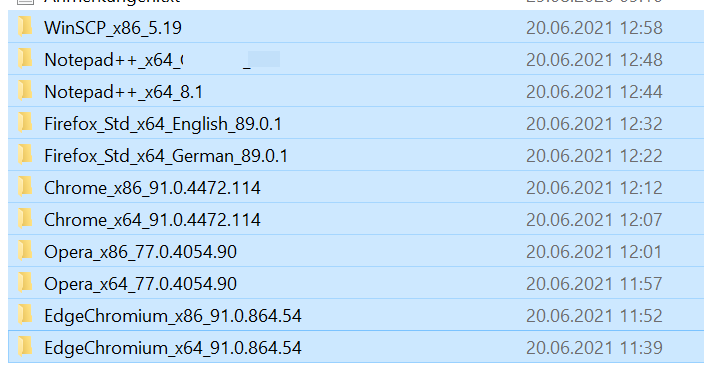Click the WinSCP_x86_5.19 folder icon
This screenshot has width=704, height=368.
coord(25,26)
